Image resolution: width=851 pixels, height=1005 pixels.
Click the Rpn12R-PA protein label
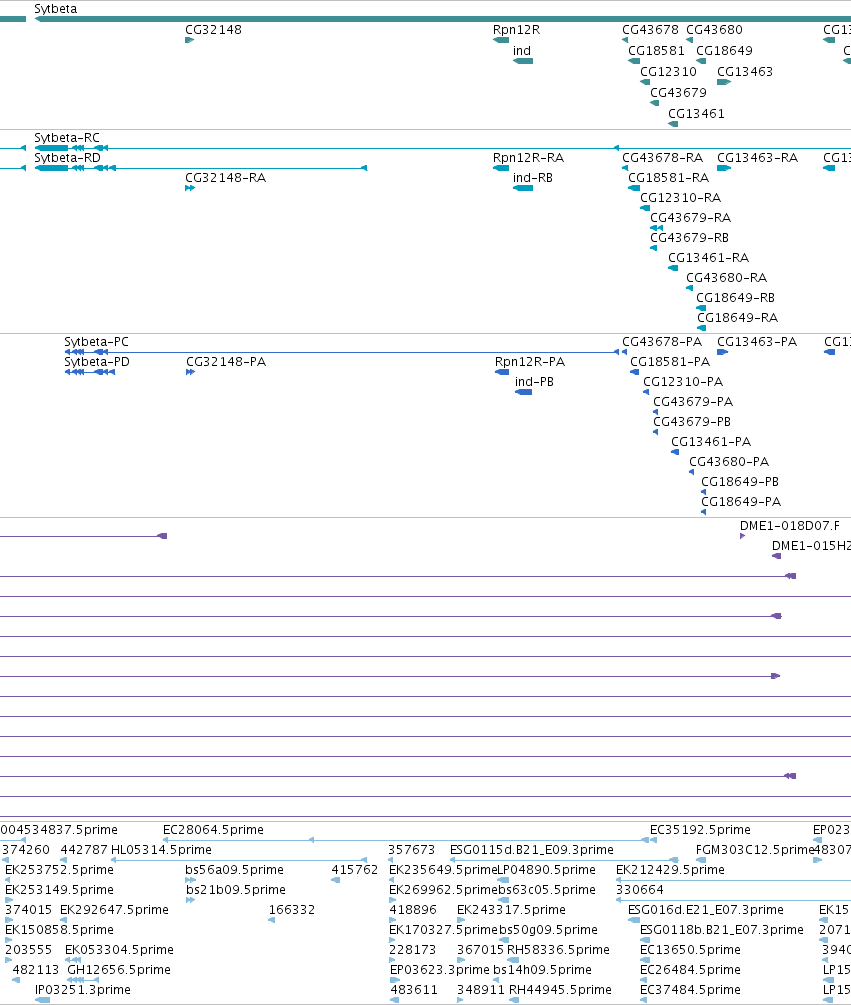530,361
